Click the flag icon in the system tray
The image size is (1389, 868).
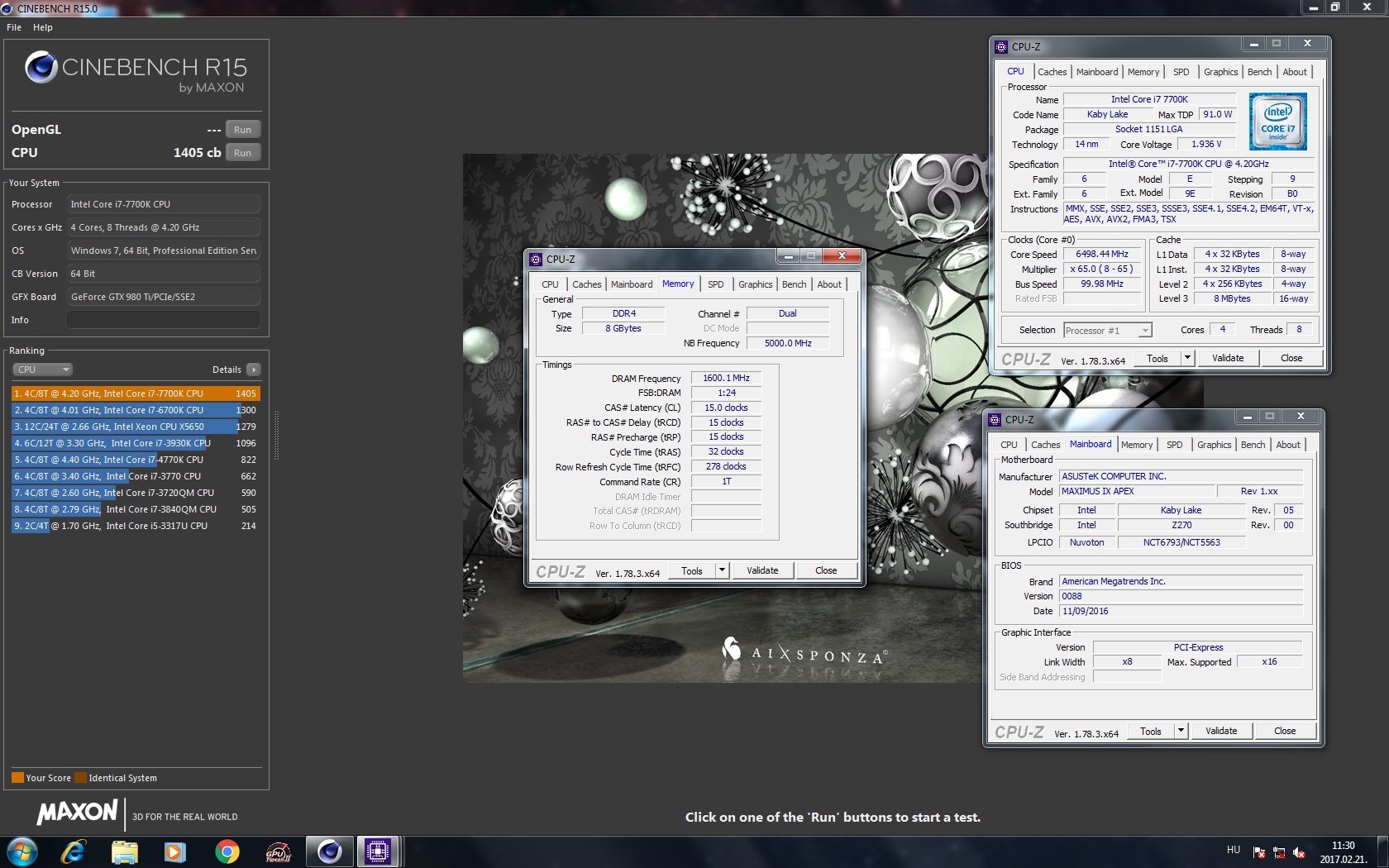coord(1259,852)
